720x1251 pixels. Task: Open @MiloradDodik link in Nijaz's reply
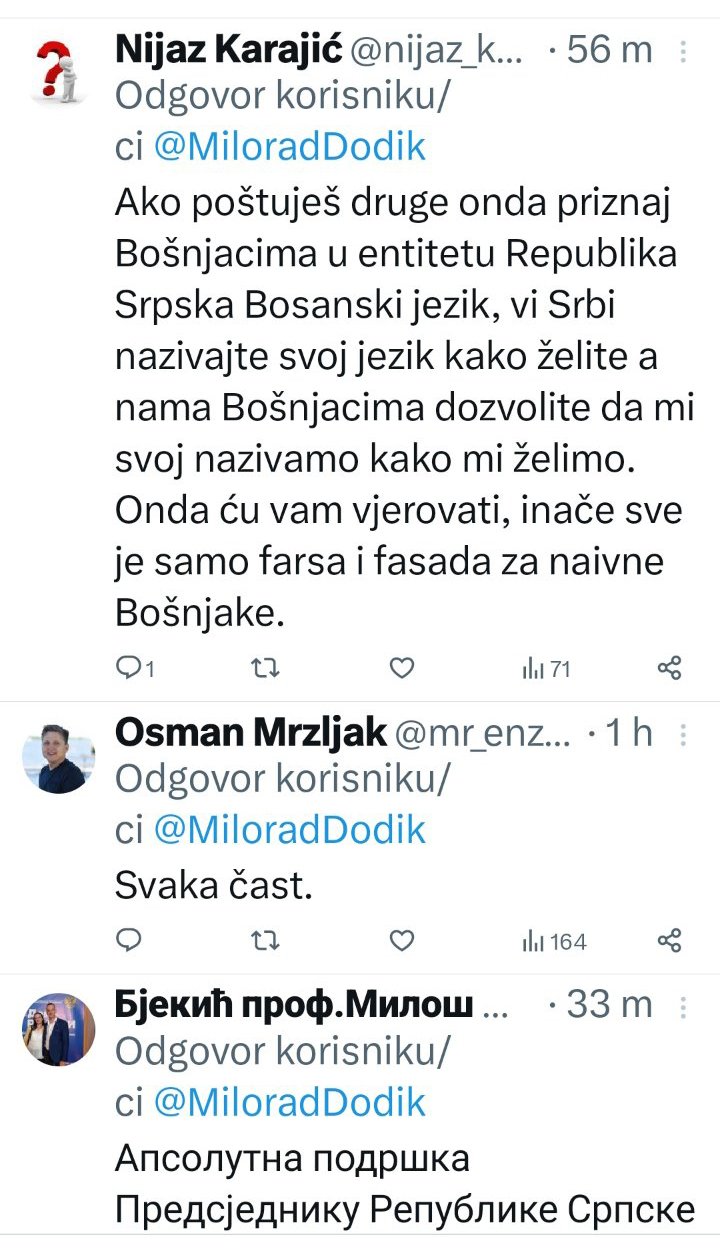(289, 147)
